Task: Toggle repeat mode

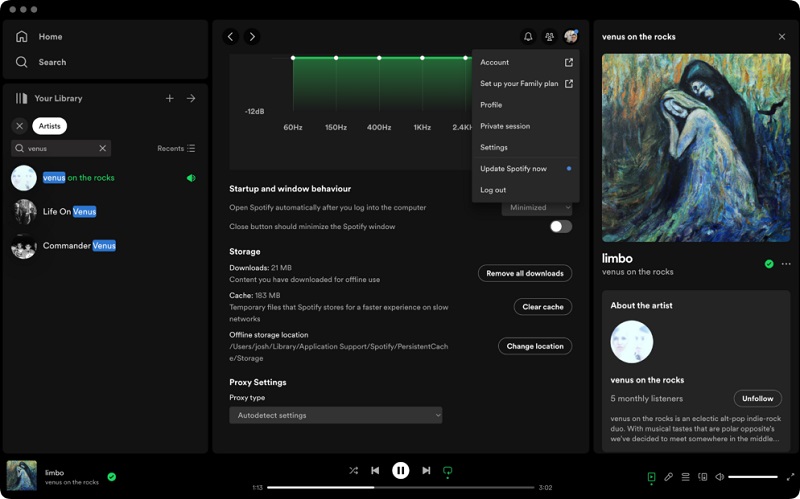Action: click(x=447, y=470)
